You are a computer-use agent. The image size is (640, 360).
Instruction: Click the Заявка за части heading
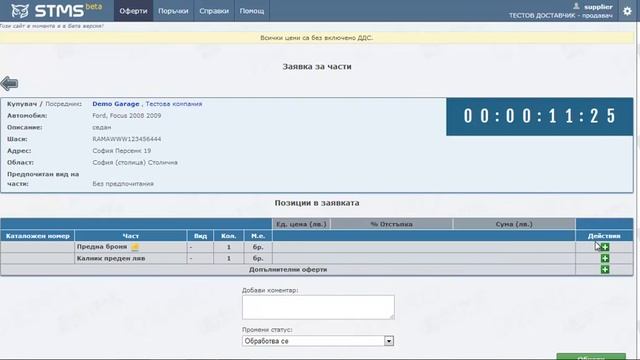tap(317, 67)
